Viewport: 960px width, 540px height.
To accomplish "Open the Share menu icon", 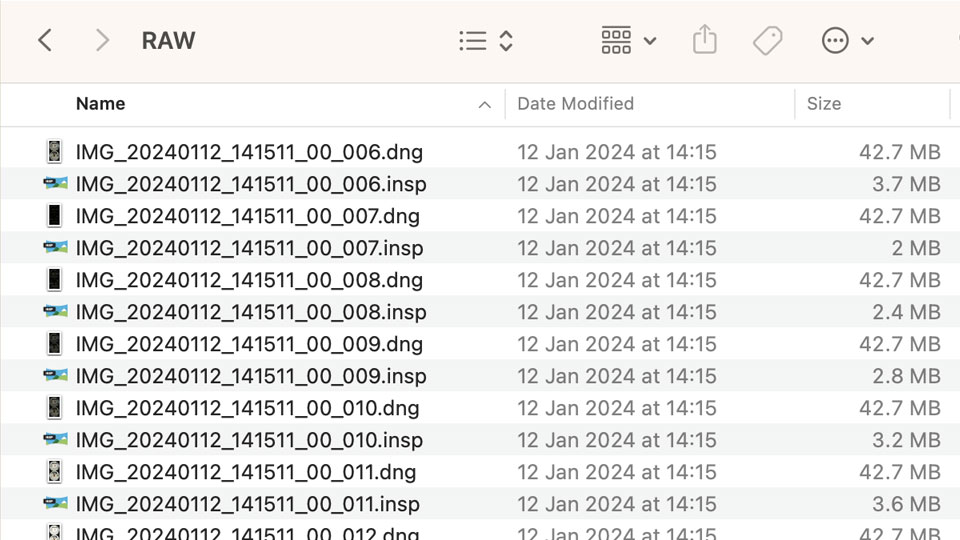I will point(705,40).
